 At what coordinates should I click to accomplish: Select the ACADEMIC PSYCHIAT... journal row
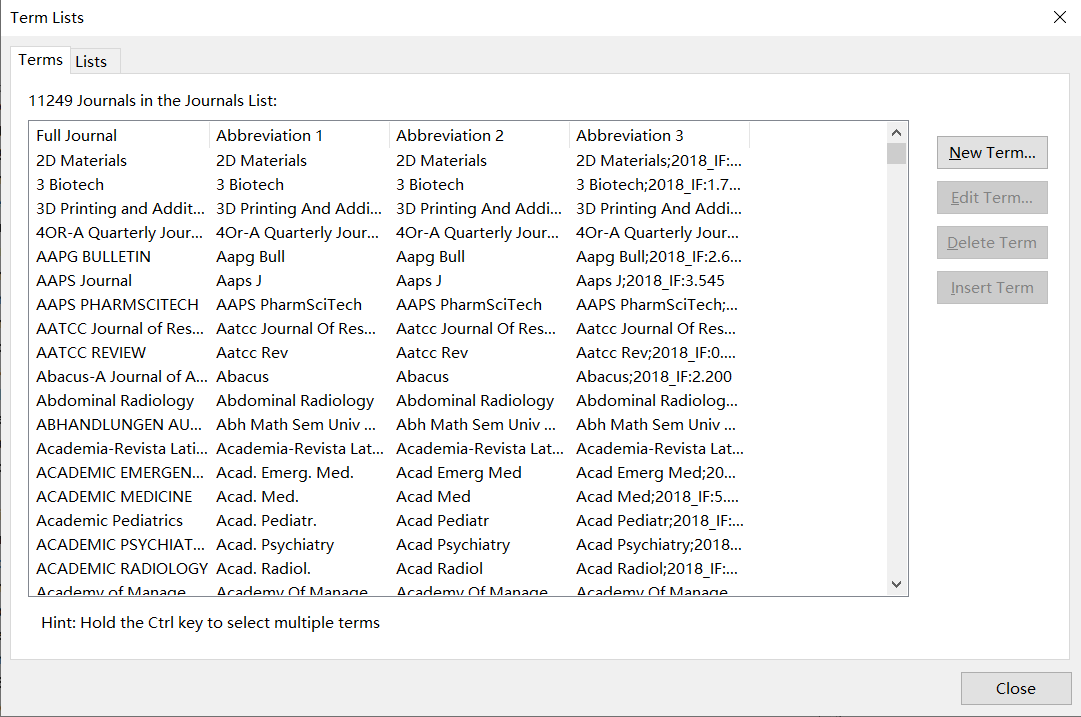click(121, 545)
